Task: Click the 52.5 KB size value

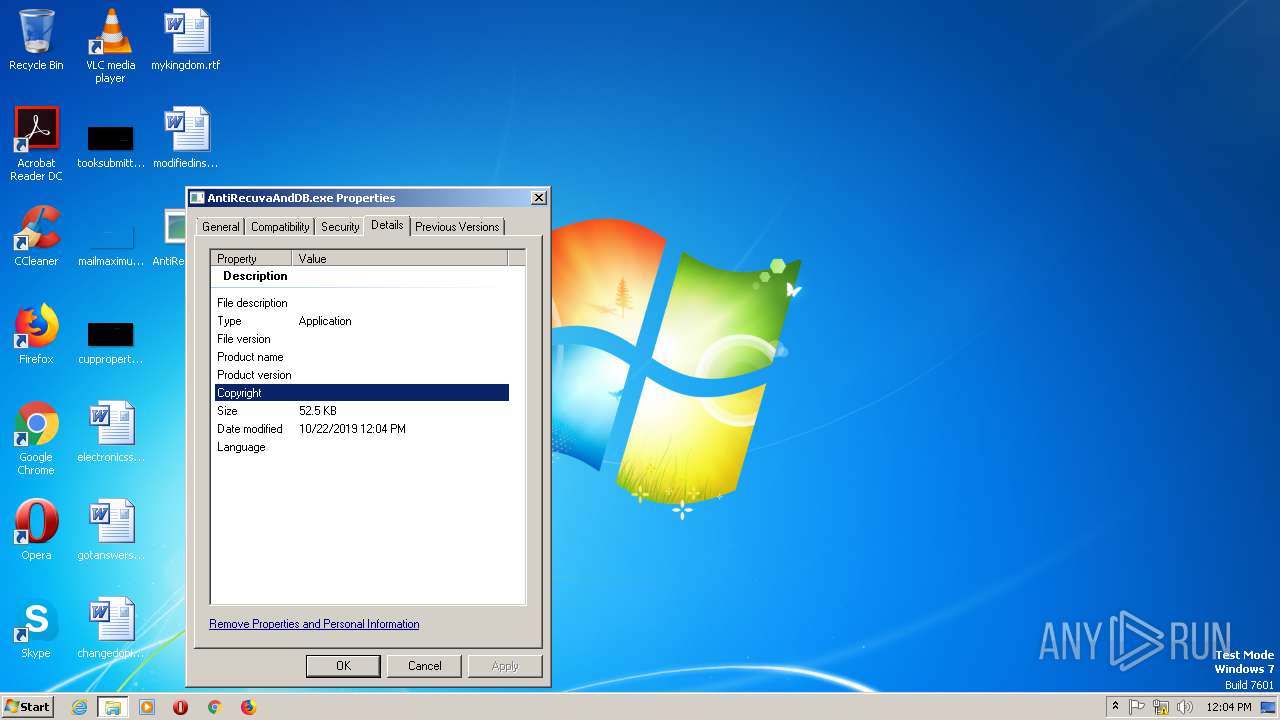Action: (x=318, y=411)
